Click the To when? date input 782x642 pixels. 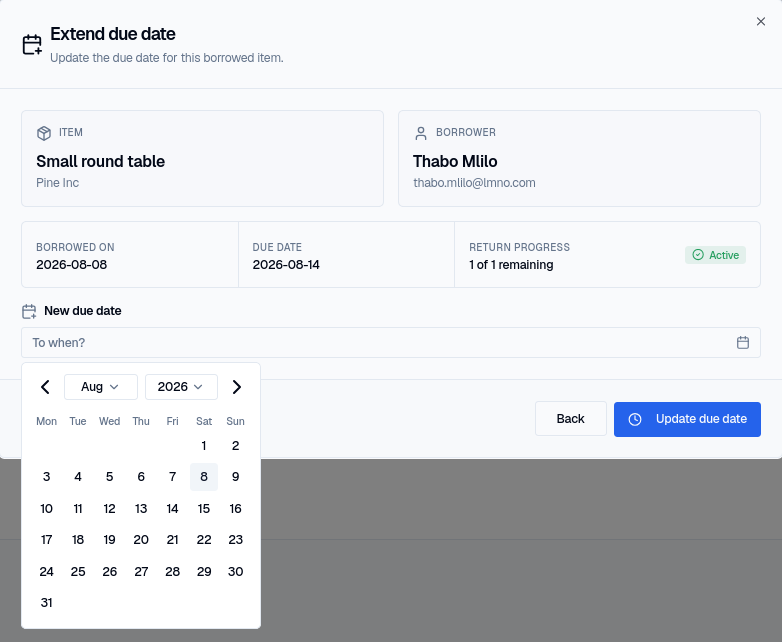pos(391,343)
